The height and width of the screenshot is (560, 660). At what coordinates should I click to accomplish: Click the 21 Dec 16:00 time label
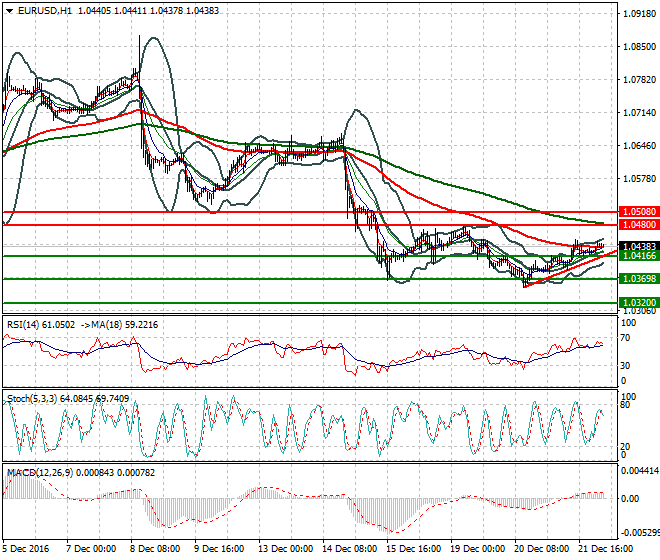(606, 548)
